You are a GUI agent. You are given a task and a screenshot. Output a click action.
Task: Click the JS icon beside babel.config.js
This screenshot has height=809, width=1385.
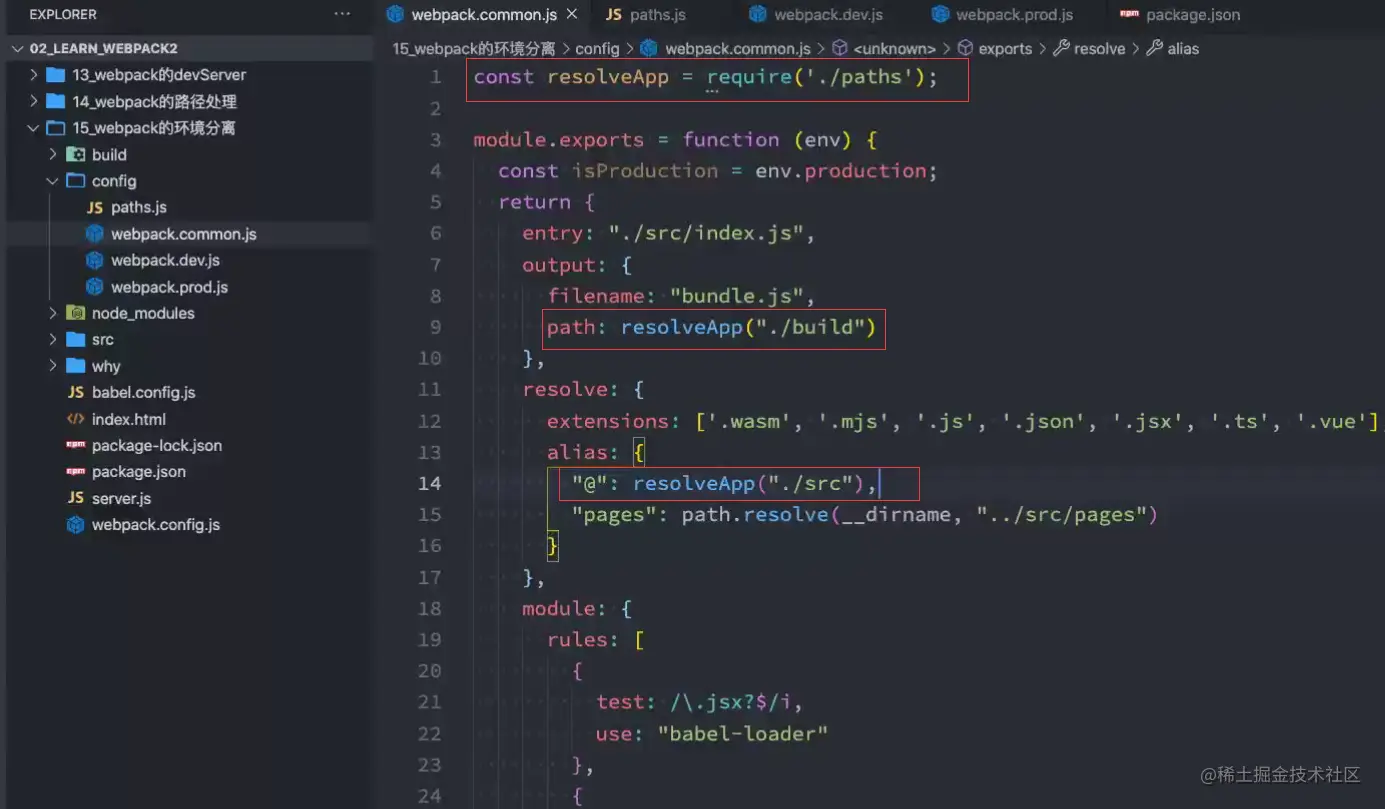pyautogui.click(x=75, y=392)
